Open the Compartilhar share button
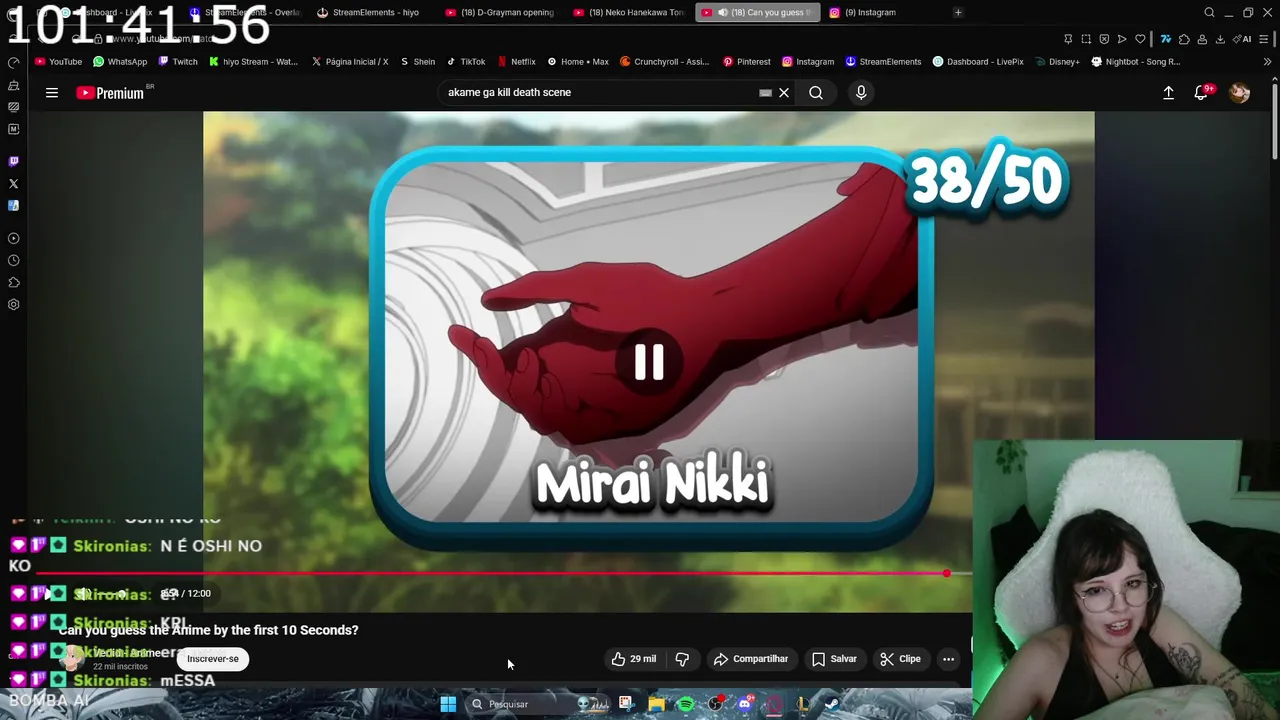The image size is (1280, 720). pyautogui.click(x=750, y=659)
